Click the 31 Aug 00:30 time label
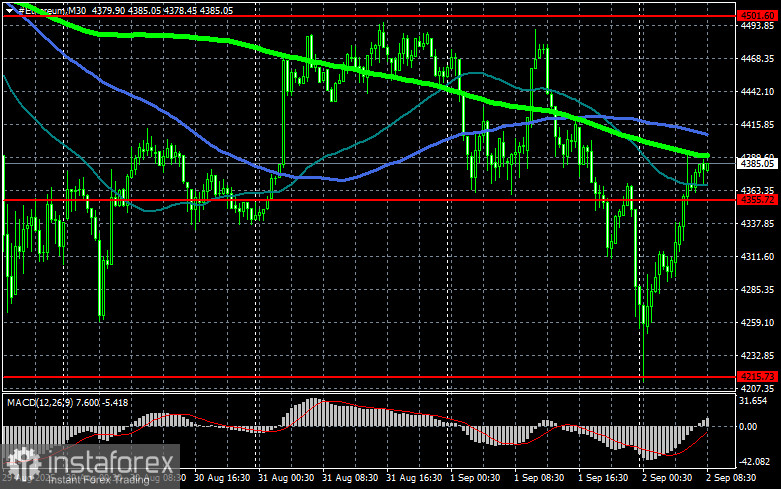This screenshot has height=489, width=781. click(x=286, y=478)
